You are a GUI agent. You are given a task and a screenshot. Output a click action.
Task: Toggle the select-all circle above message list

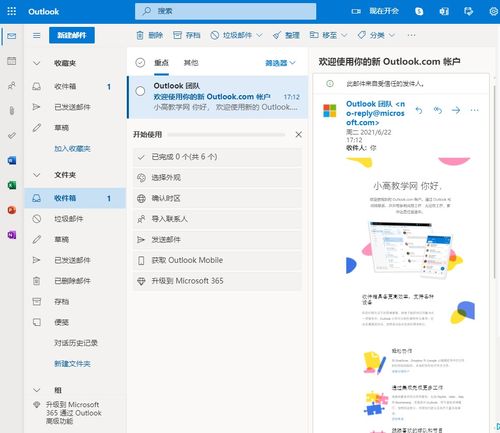click(x=140, y=63)
